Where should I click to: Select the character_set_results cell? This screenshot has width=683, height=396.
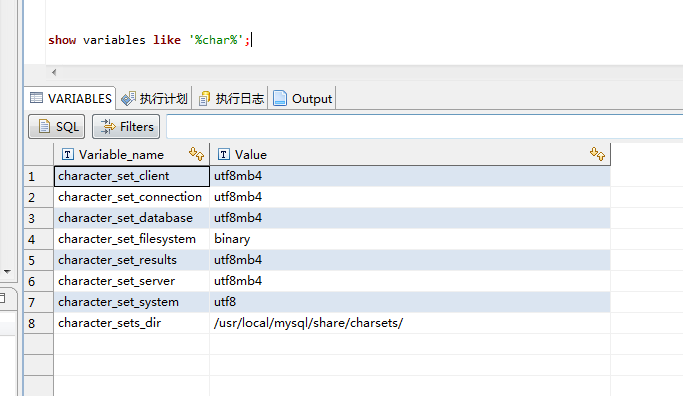[132, 260]
